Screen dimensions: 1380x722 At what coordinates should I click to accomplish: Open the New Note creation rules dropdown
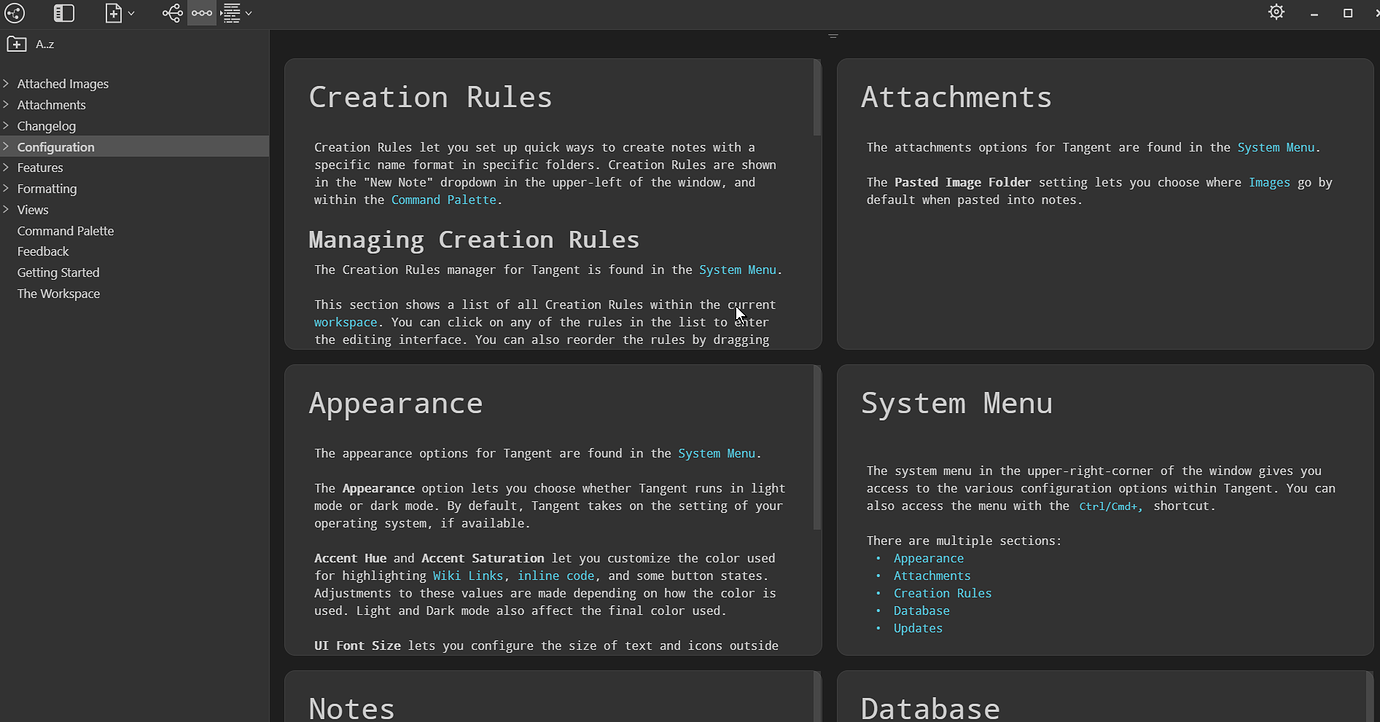(x=131, y=14)
